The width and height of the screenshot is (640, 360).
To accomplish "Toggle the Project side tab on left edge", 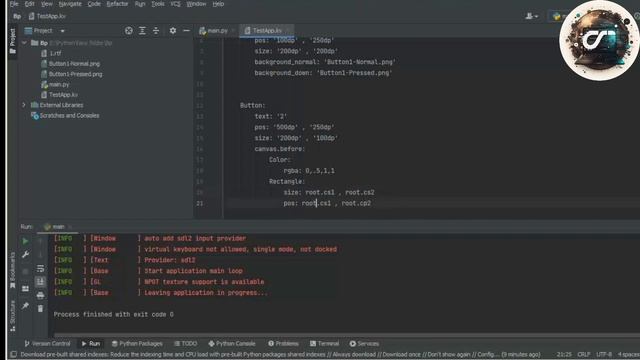I will (13, 41).
